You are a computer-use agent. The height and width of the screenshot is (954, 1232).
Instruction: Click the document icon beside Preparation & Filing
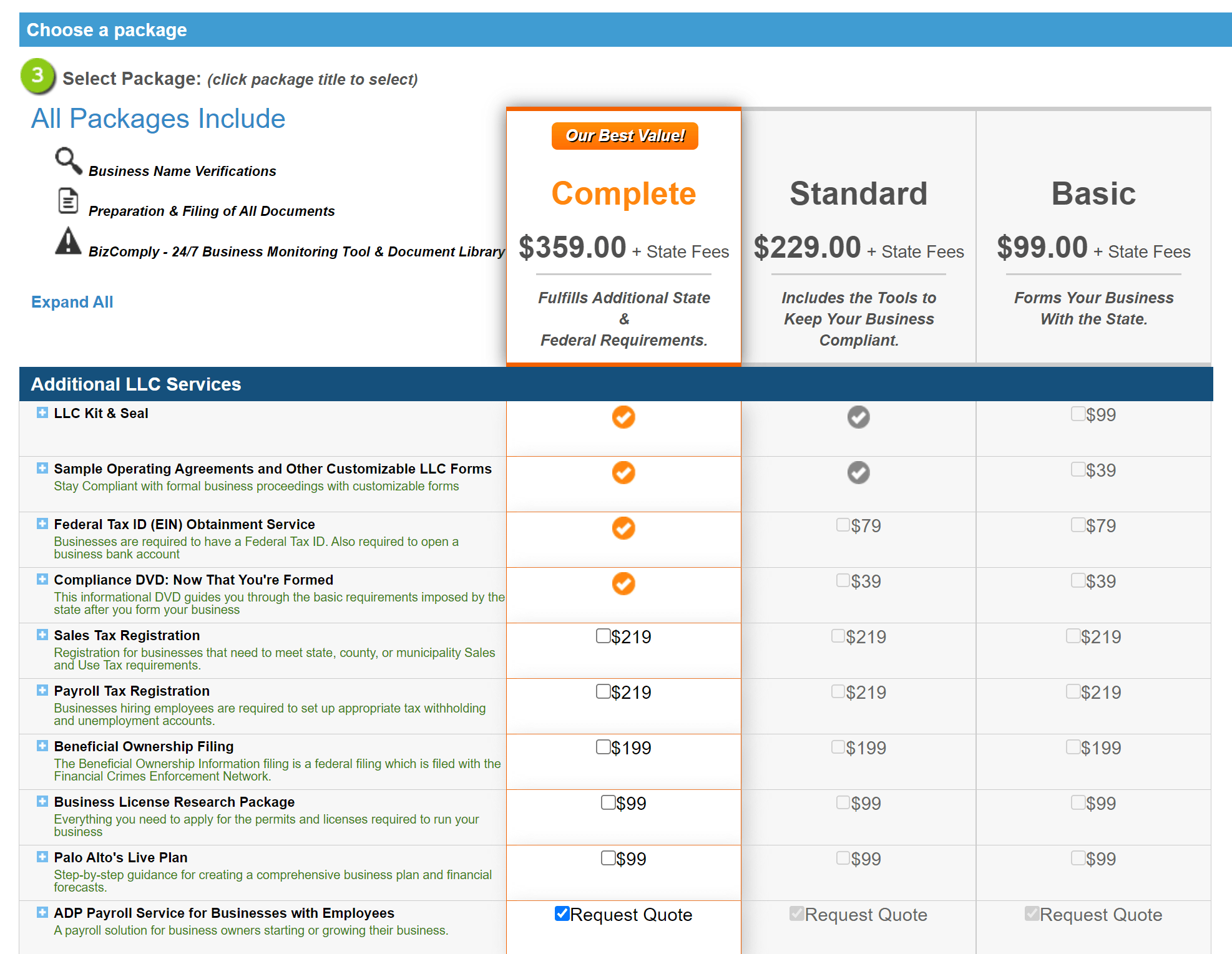[x=68, y=201]
